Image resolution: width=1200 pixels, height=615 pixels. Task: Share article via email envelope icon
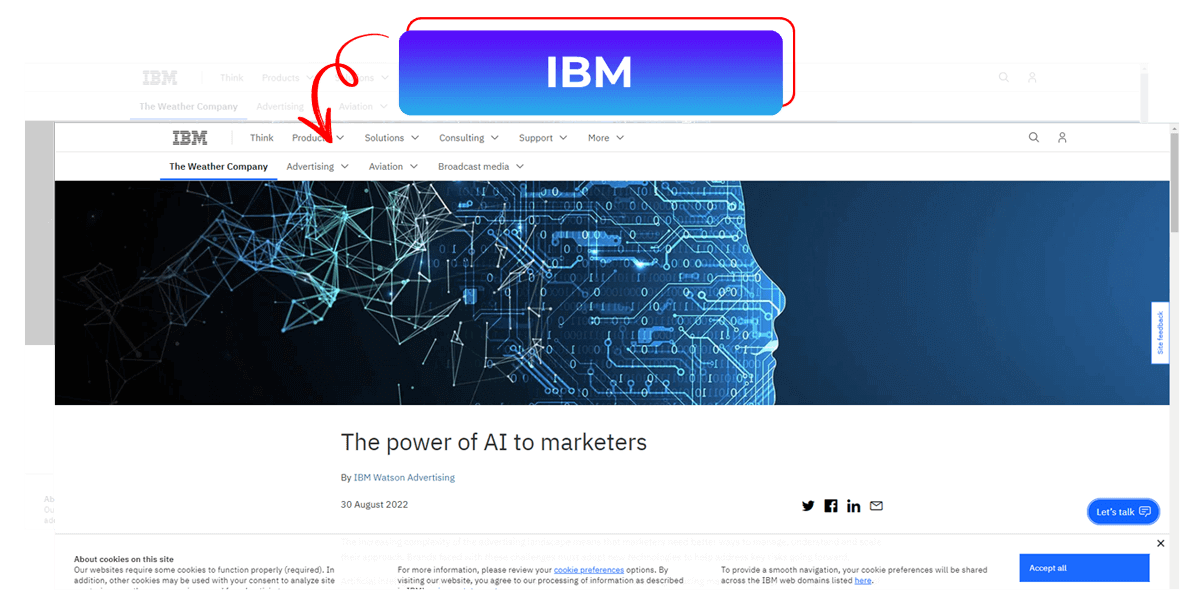[x=876, y=506]
